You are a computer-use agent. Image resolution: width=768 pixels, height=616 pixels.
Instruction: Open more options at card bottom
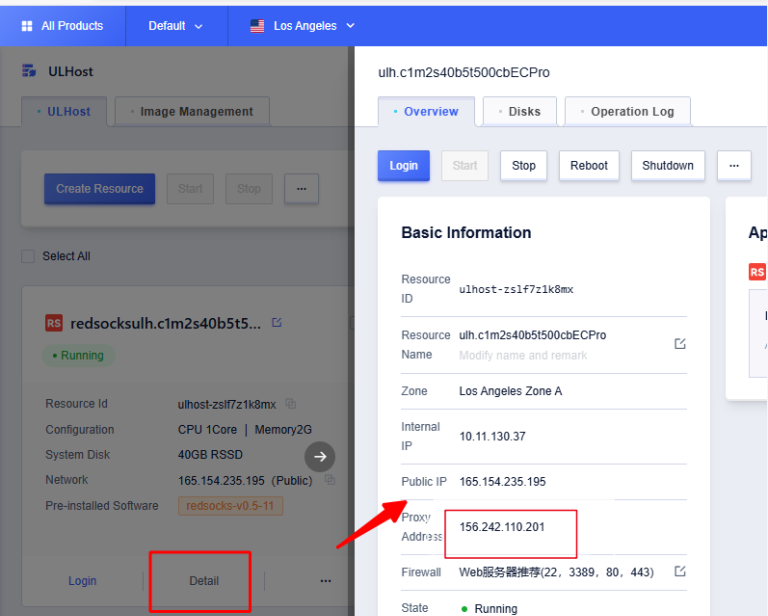tap(326, 581)
